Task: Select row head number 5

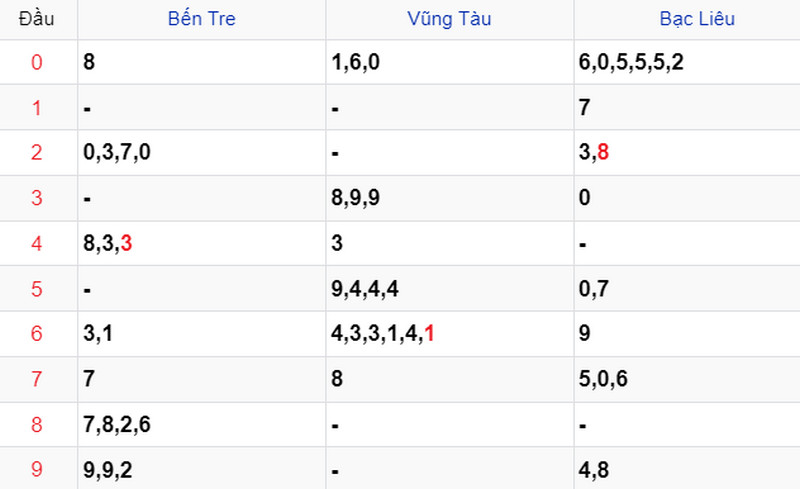Action: [x=37, y=288]
